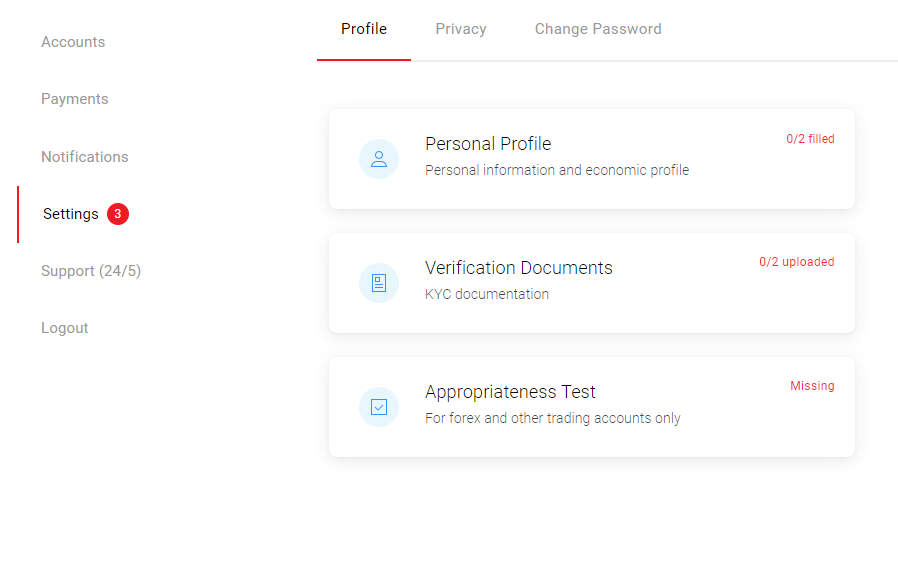Open the Verification Documents title
This screenshot has width=898, height=561.
coord(519,268)
